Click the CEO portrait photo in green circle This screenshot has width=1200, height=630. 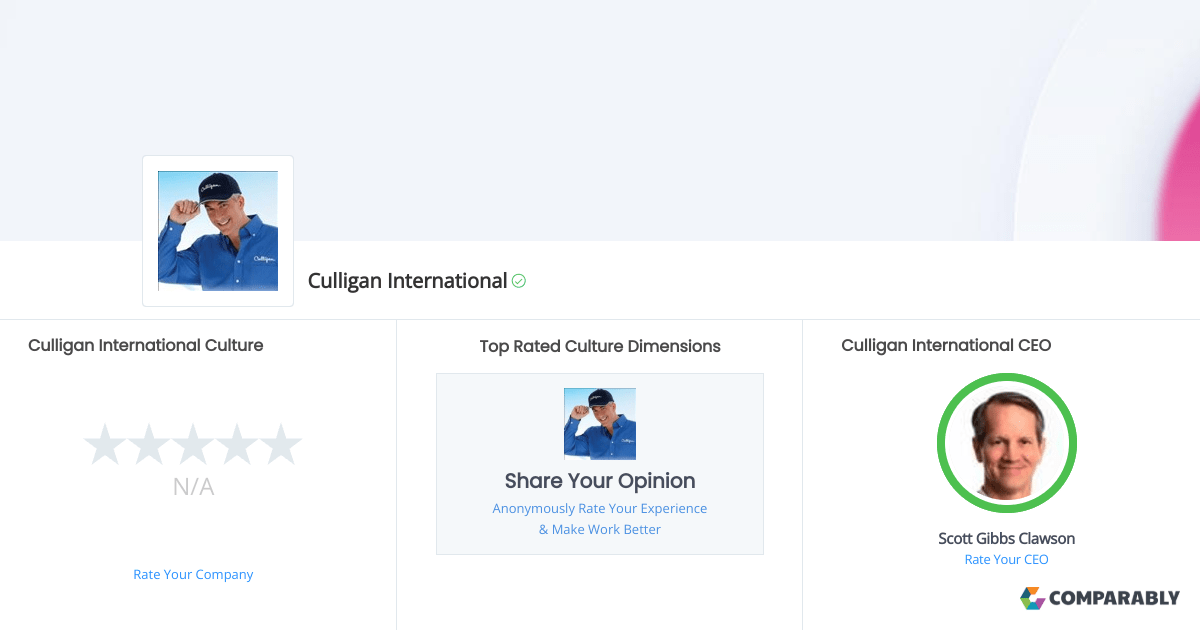[x=1006, y=443]
